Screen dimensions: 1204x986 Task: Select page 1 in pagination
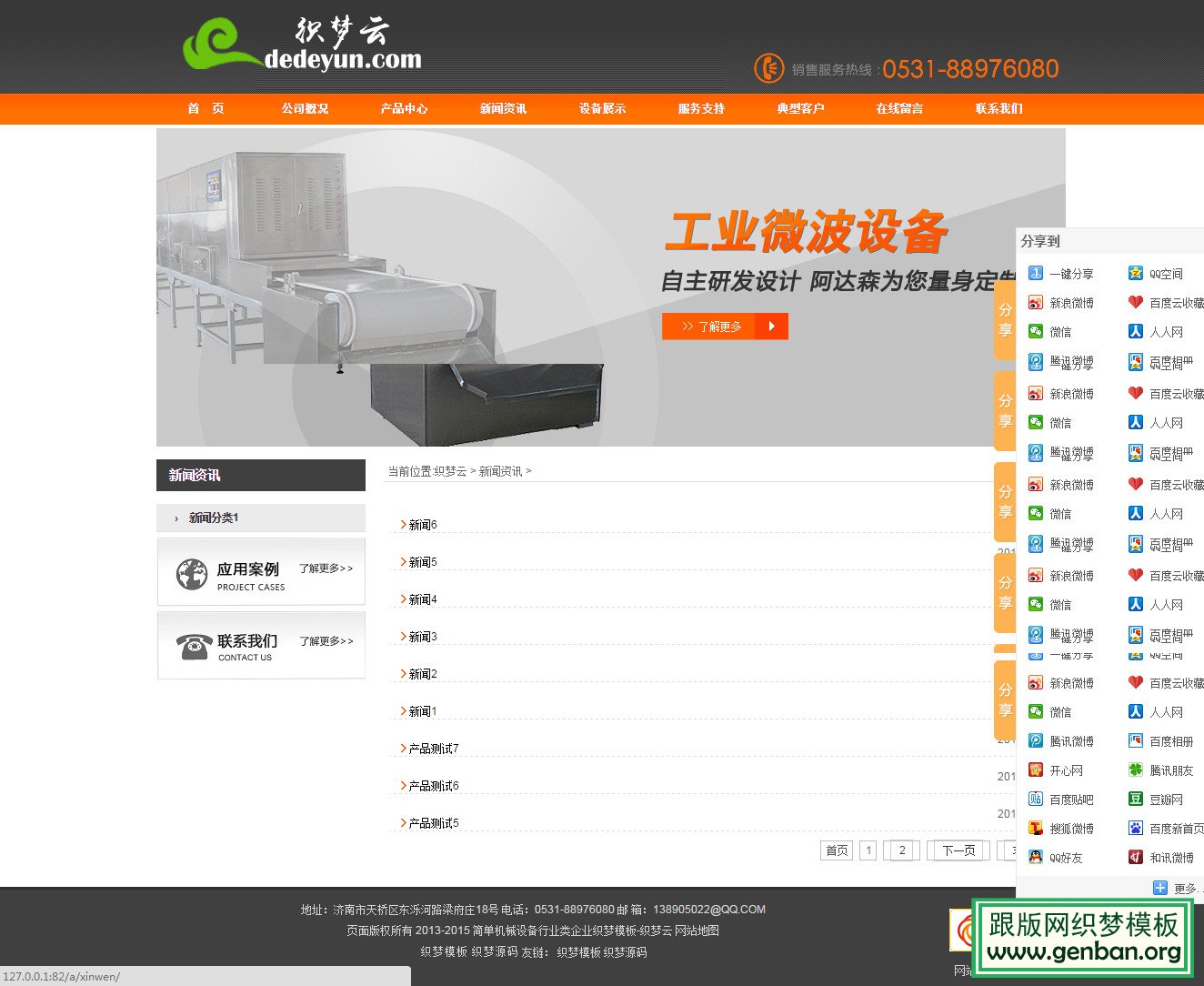tap(868, 850)
